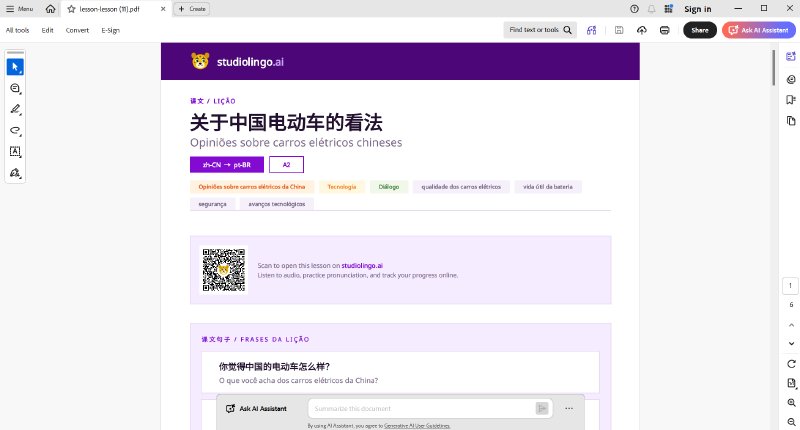
Task: Click Ask AI Assistant in floating bar
Action: click(256, 409)
